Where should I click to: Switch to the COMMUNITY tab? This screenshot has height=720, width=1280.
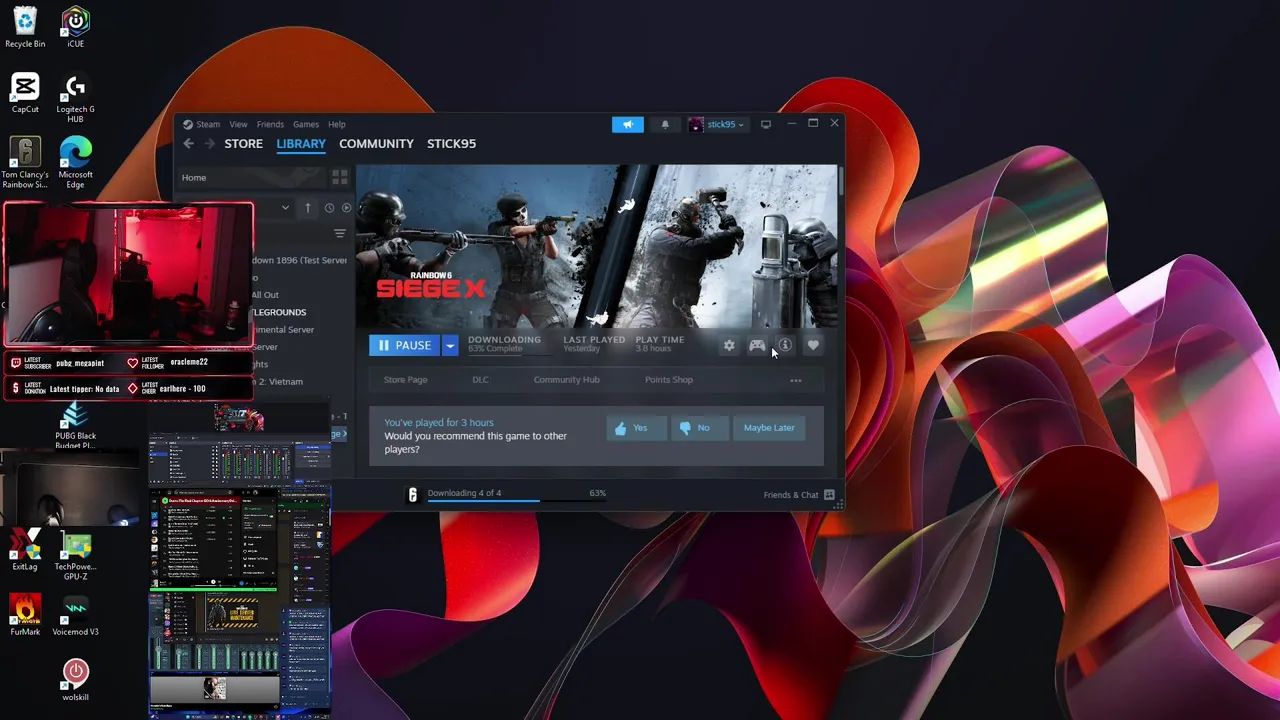[x=376, y=144]
